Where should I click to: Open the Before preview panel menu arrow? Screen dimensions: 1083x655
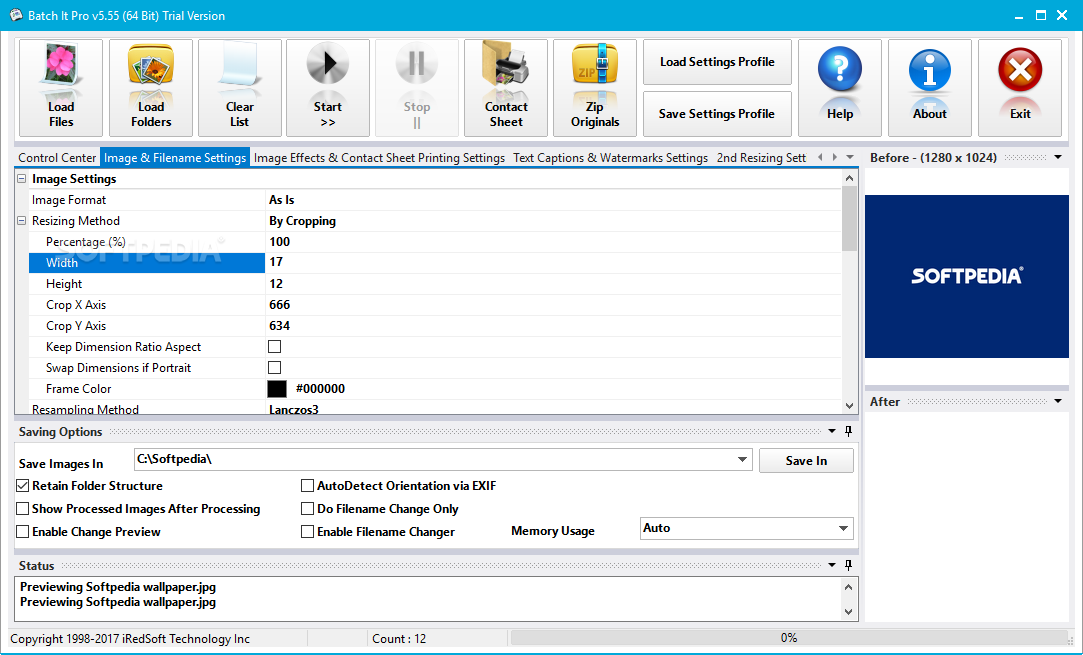pyautogui.click(x=1058, y=158)
